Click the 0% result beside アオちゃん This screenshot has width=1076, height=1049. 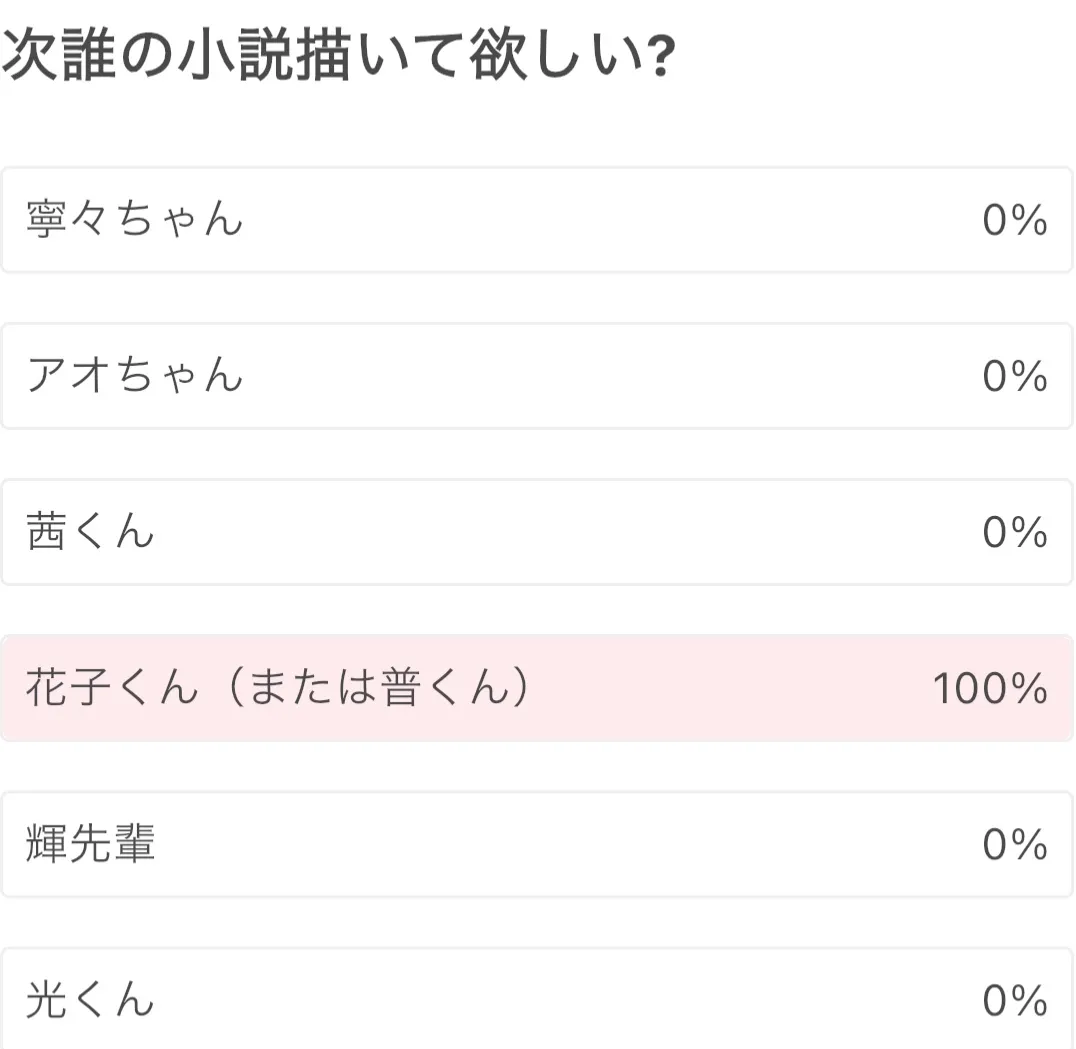(x=1015, y=376)
